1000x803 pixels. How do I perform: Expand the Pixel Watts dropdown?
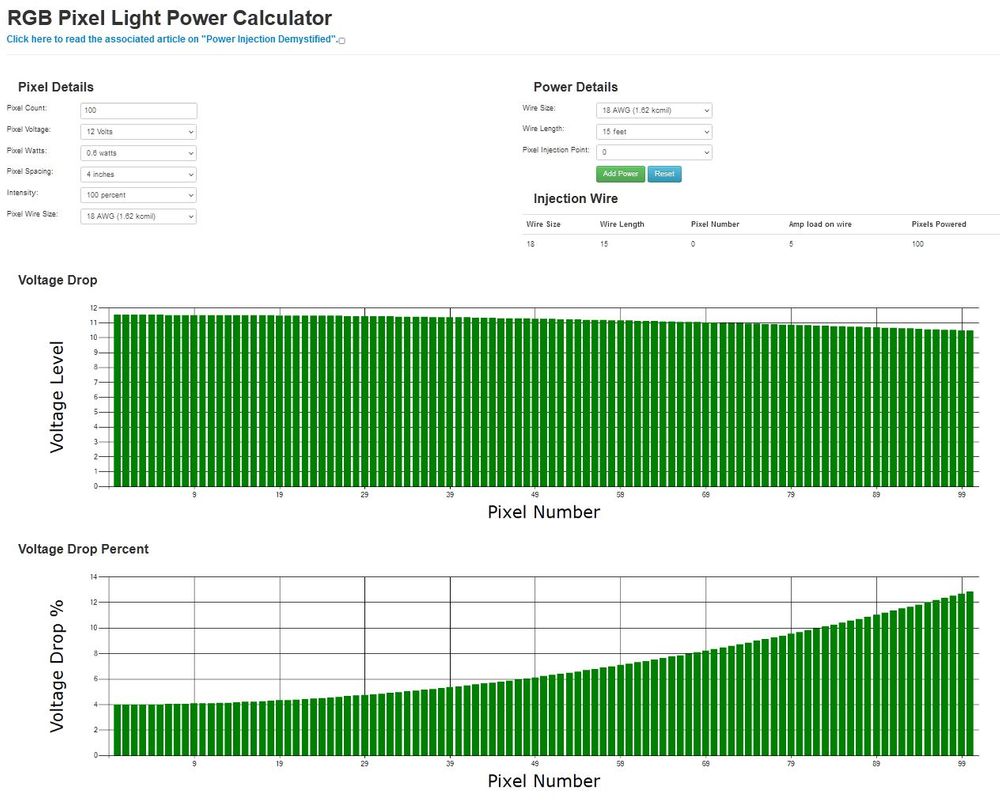139,153
